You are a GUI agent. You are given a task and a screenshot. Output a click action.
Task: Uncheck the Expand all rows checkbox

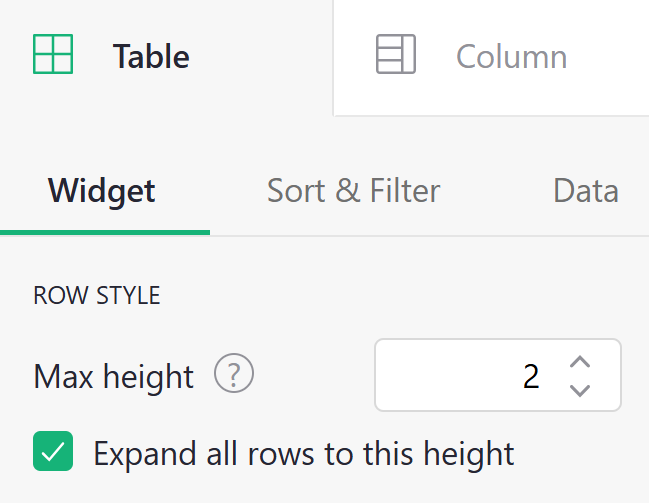click(x=53, y=452)
